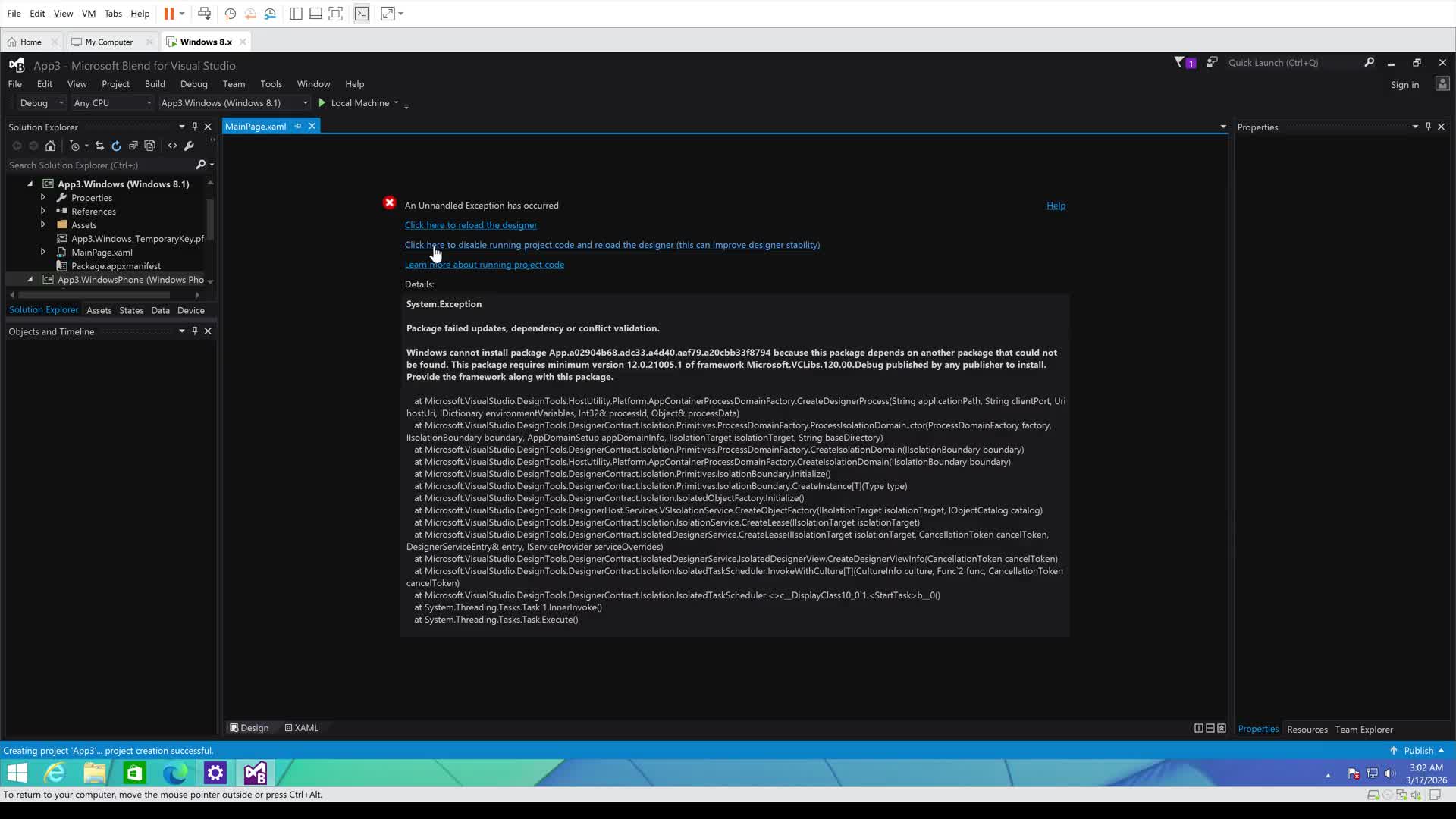
Task: Click the Quick Launch magnifier icon
Action: pyautogui.click(x=1369, y=62)
